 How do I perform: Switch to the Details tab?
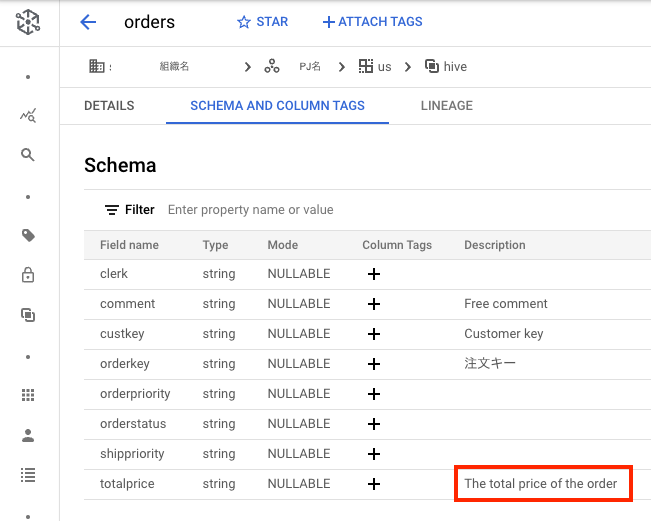[109, 106]
